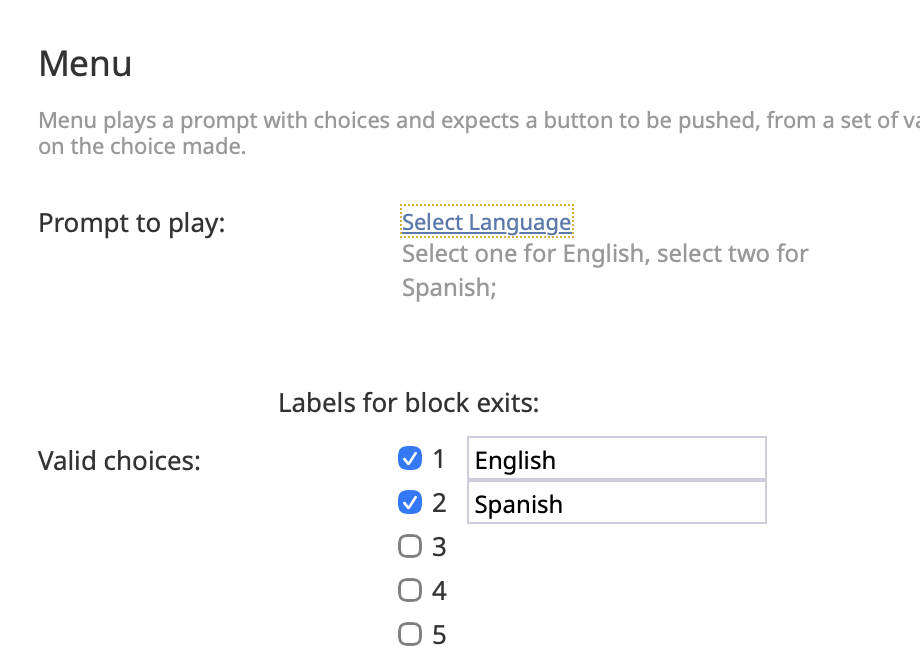This screenshot has height=656, width=920.
Task: Open the Select Language prompt link
Action: click(486, 222)
